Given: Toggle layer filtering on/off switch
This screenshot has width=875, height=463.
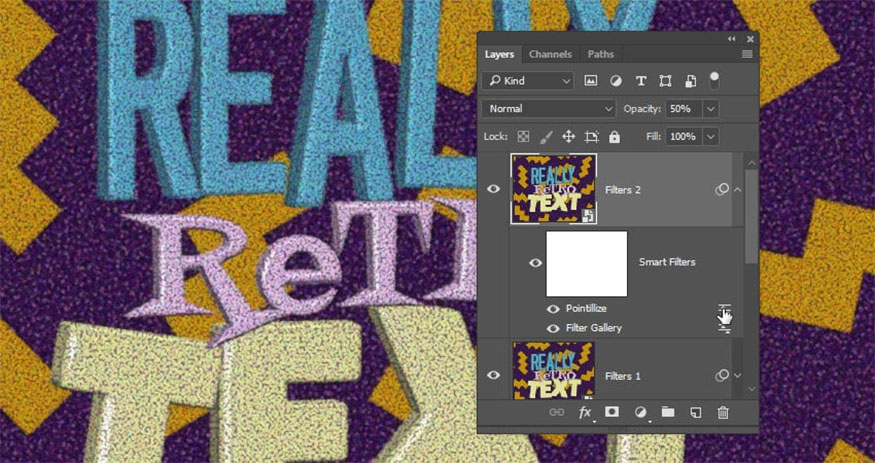Looking at the screenshot, I should pyautogui.click(x=714, y=80).
